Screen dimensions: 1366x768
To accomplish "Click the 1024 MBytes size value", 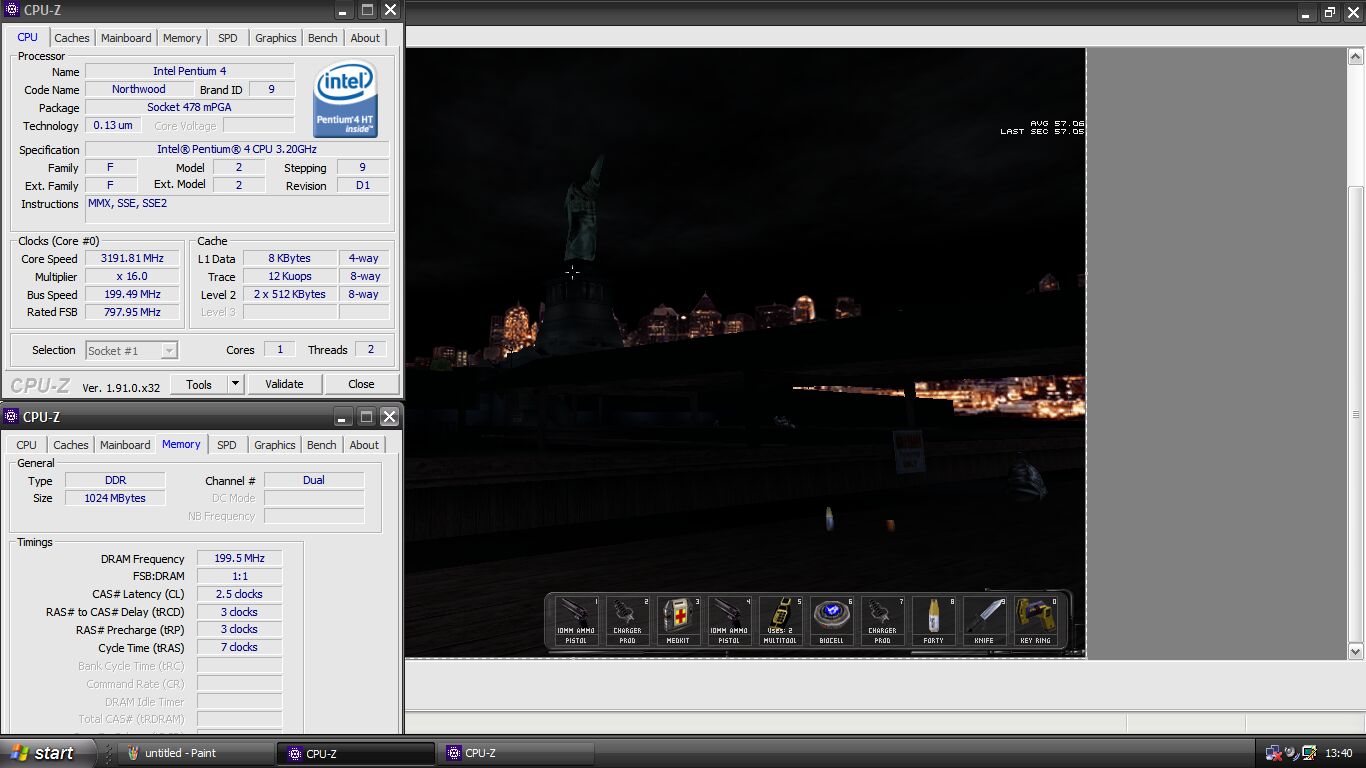I will [115, 498].
